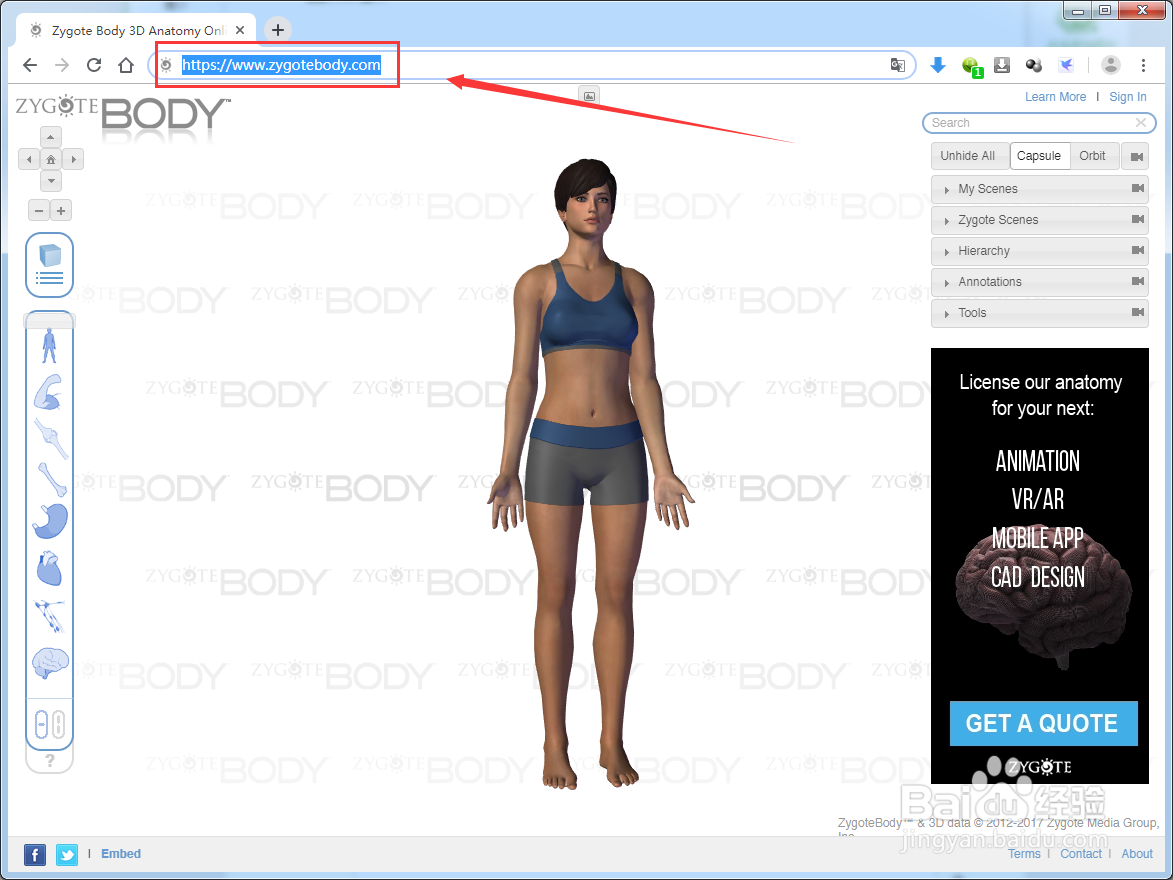Toggle the 3D cube and list view button
This screenshot has width=1173, height=880.
coord(49,265)
